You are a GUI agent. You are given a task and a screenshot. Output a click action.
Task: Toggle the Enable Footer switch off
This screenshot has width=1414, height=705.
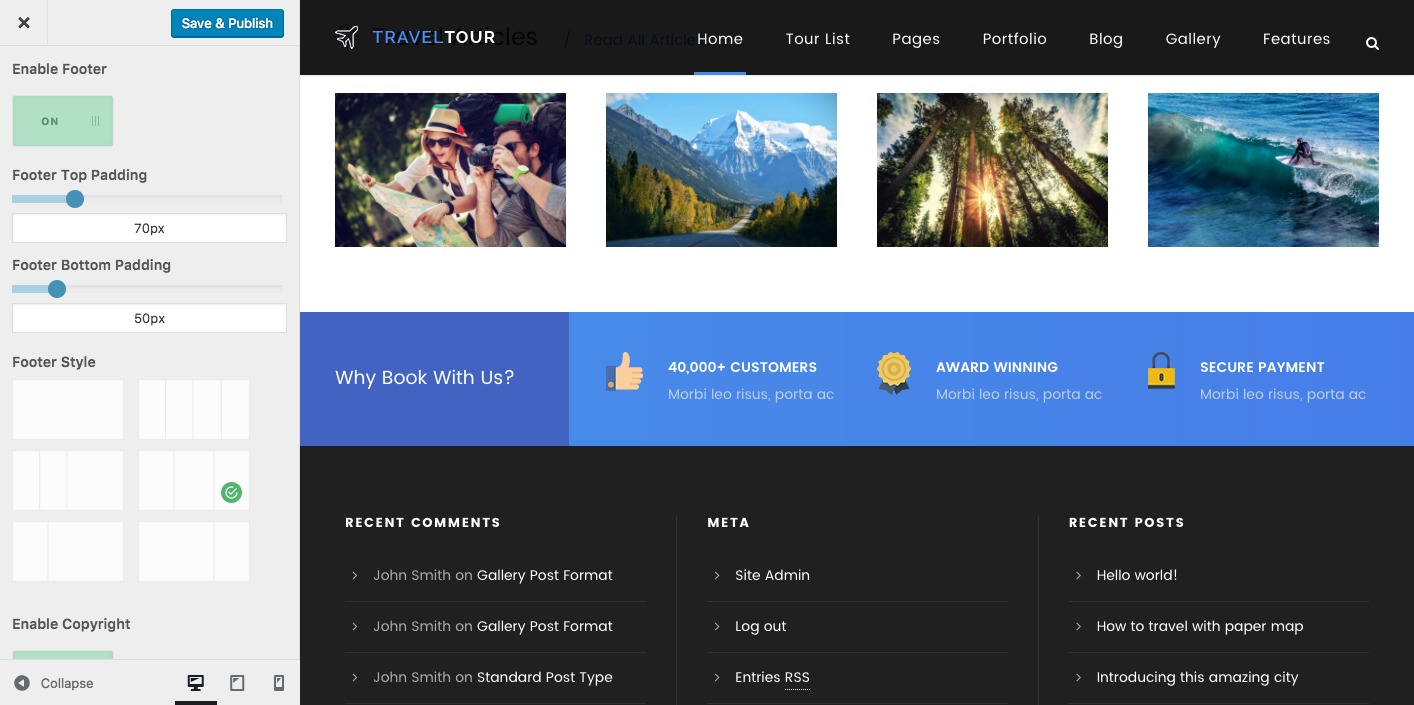[x=63, y=121]
